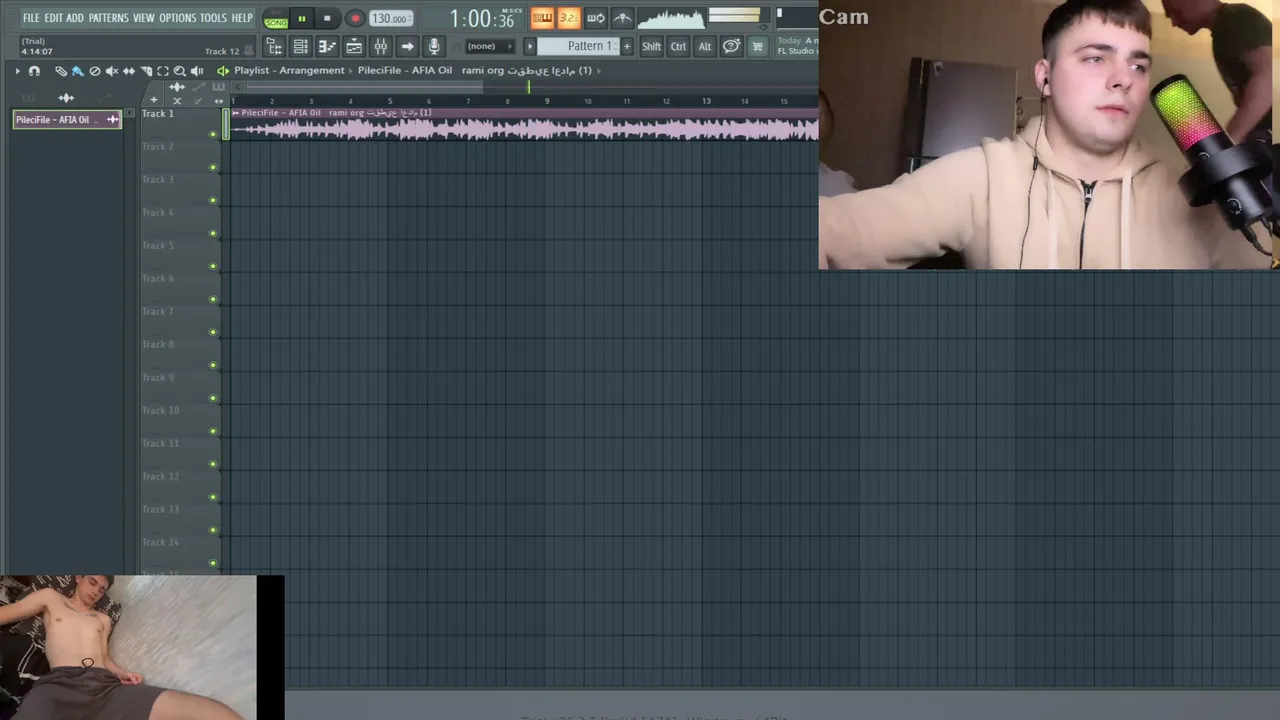
Task: Open the TOOLS menu
Action: 213,18
